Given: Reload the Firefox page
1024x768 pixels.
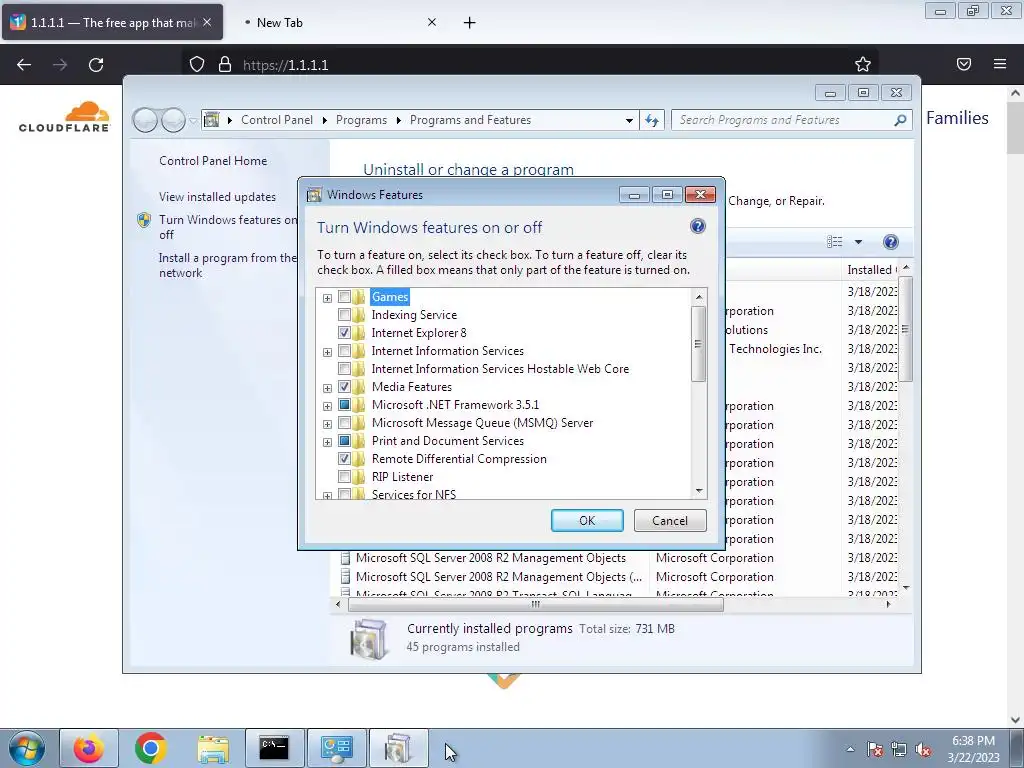Looking at the screenshot, I should (x=96, y=65).
